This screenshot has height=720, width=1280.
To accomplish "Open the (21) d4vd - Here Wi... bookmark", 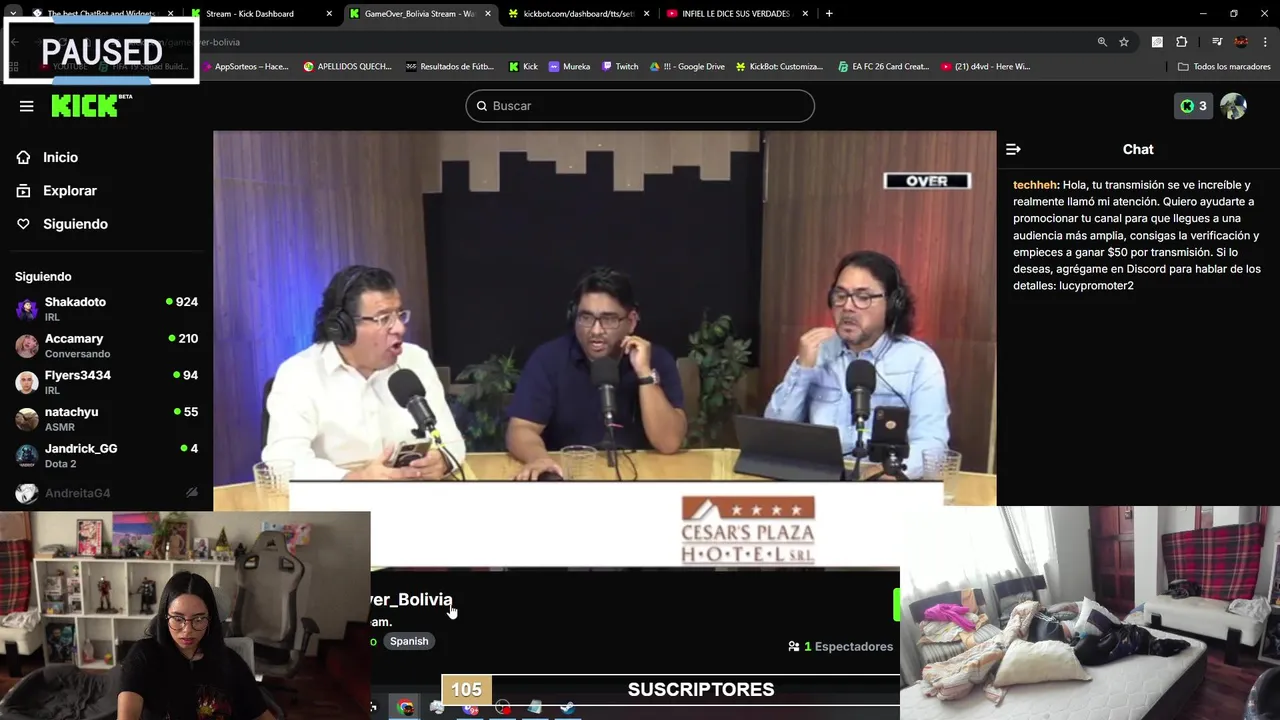I will point(986,67).
